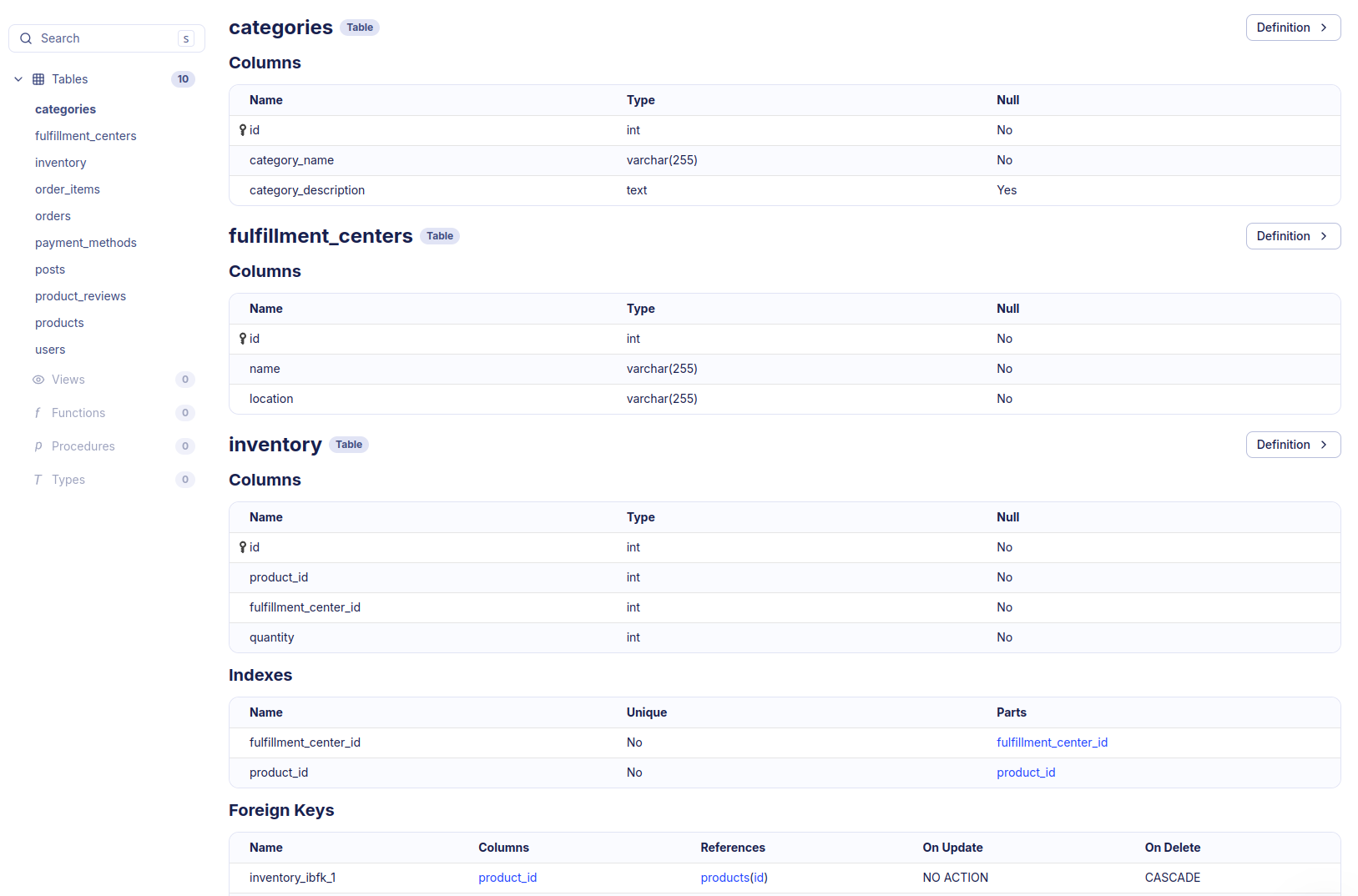This screenshot has height=896, width=1358.
Task: Click the Views eye icon
Action: (x=38, y=380)
